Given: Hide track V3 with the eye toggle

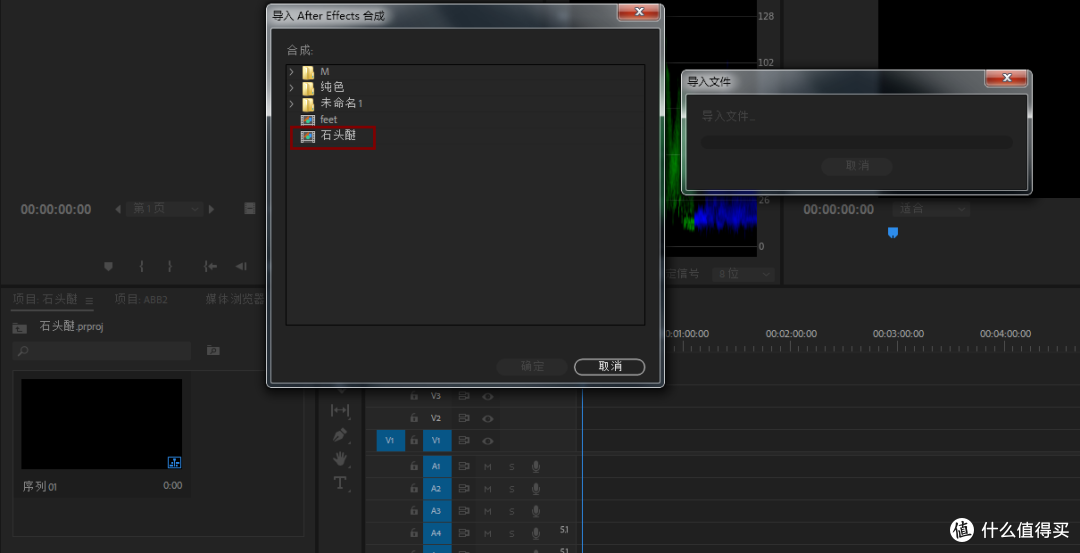Looking at the screenshot, I should click(488, 397).
